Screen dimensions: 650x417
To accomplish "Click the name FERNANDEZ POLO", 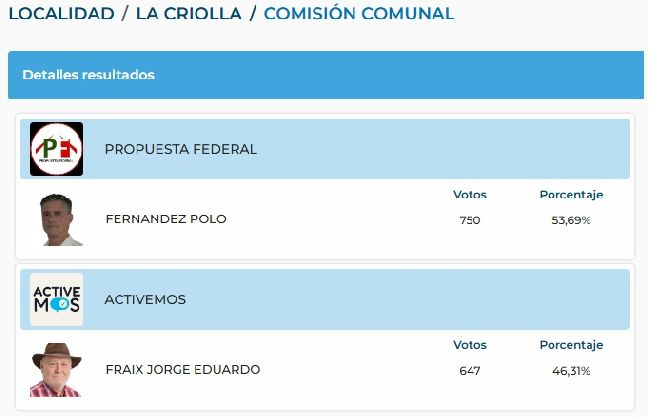I will click(x=166, y=219).
